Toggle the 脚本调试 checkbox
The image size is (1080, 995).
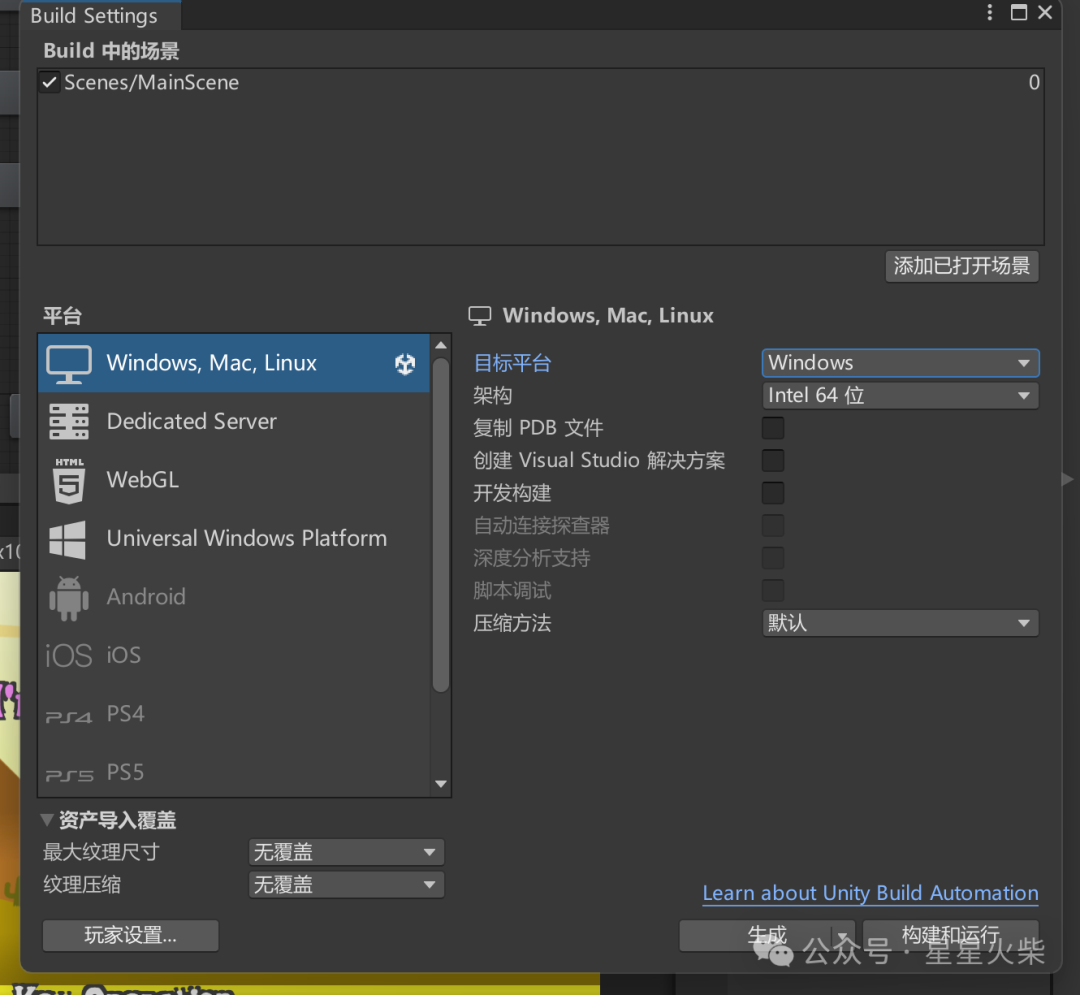point(773,590)
